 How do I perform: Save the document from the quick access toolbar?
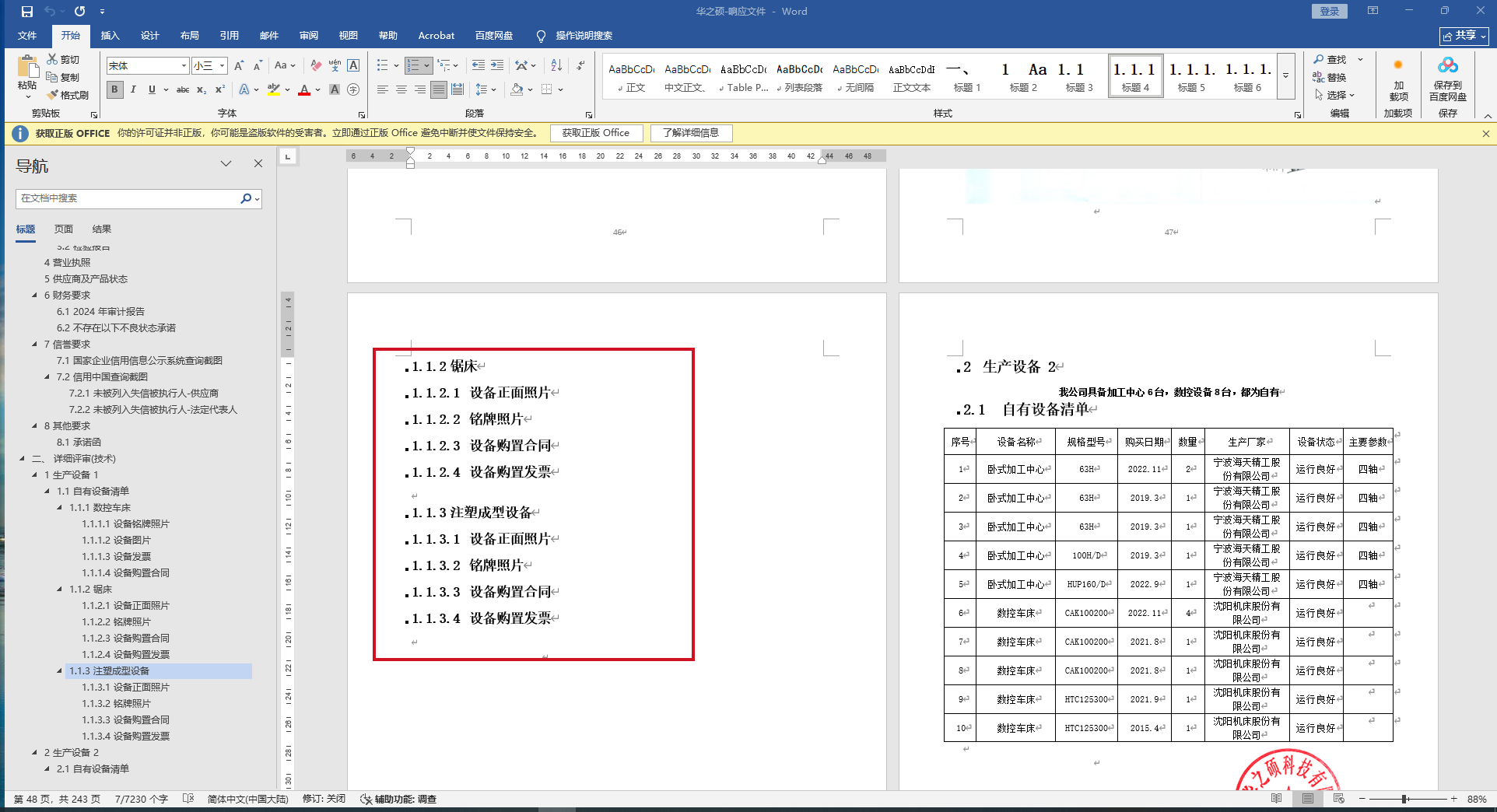click(27, 12)
